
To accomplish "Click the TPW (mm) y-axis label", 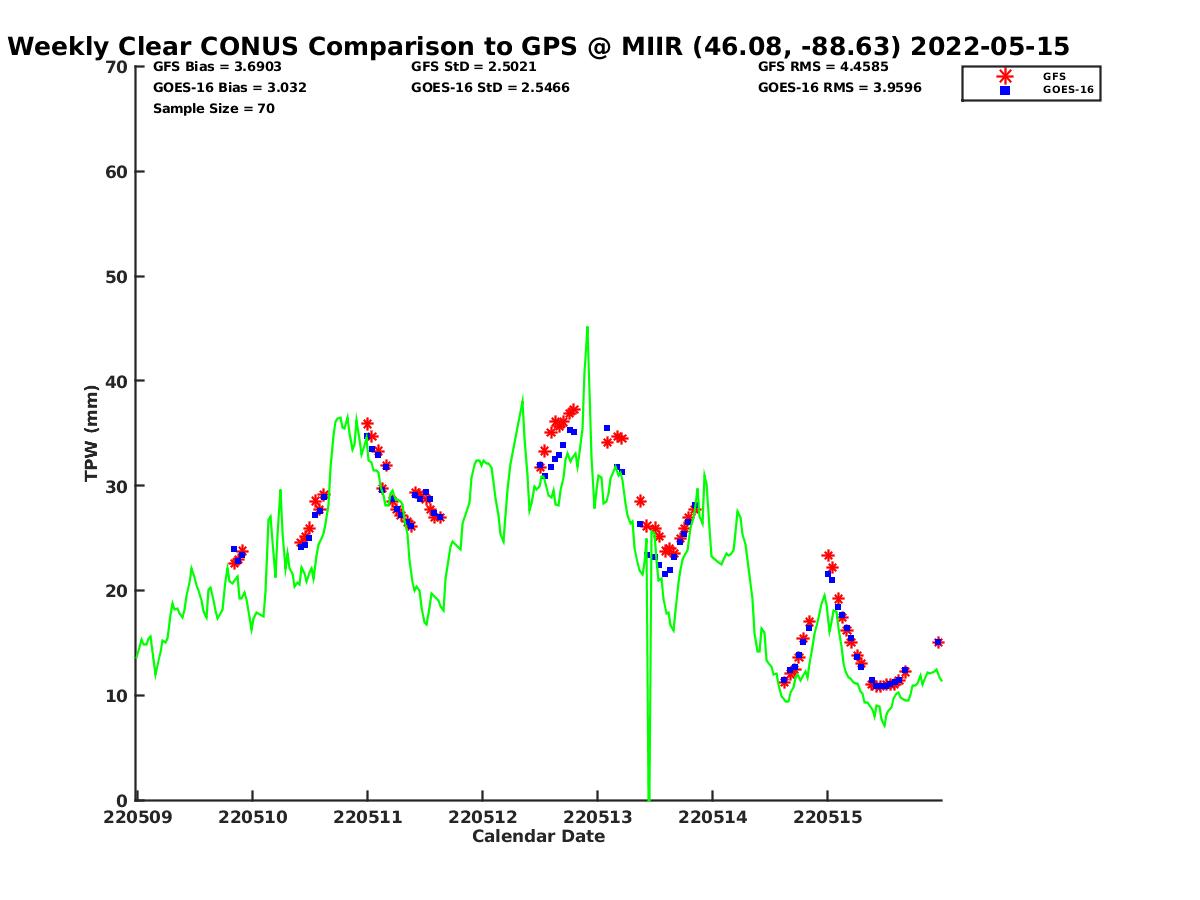I will click(x=92, y=433).
